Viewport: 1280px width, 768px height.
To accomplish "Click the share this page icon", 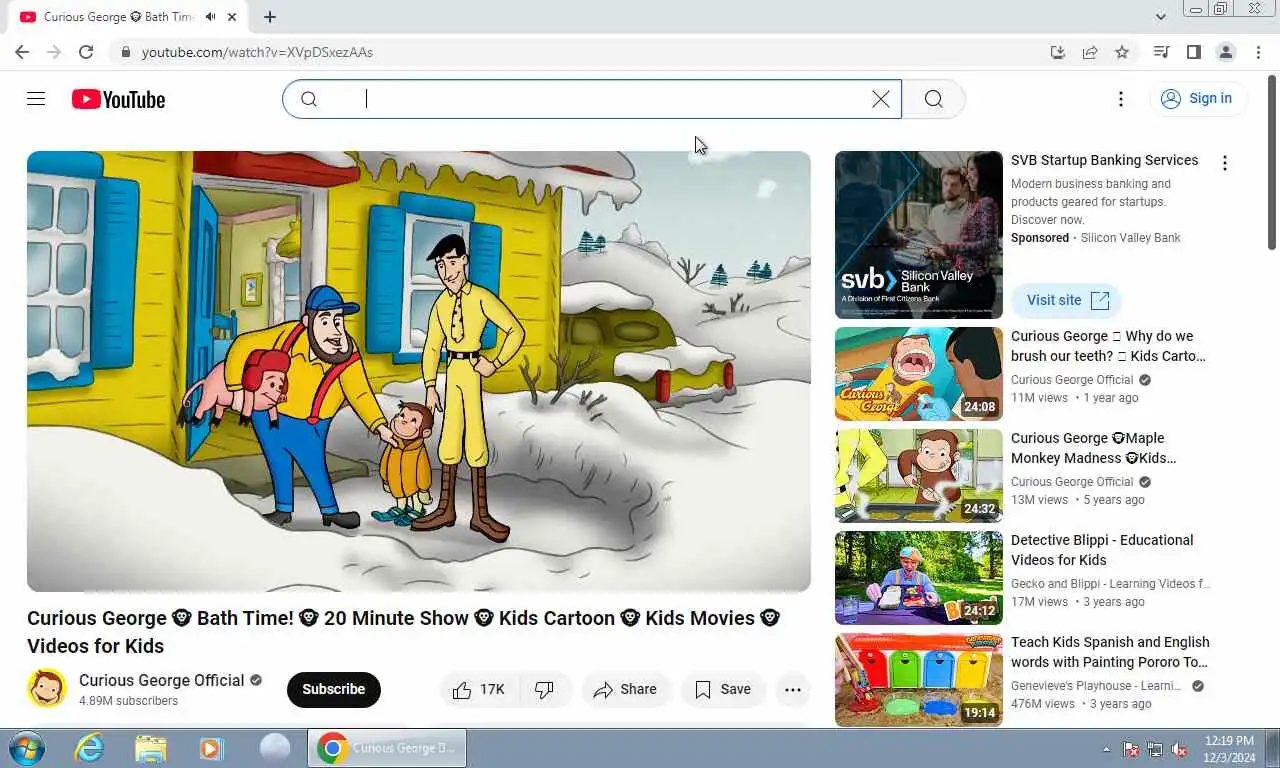I will (1090, 52).
